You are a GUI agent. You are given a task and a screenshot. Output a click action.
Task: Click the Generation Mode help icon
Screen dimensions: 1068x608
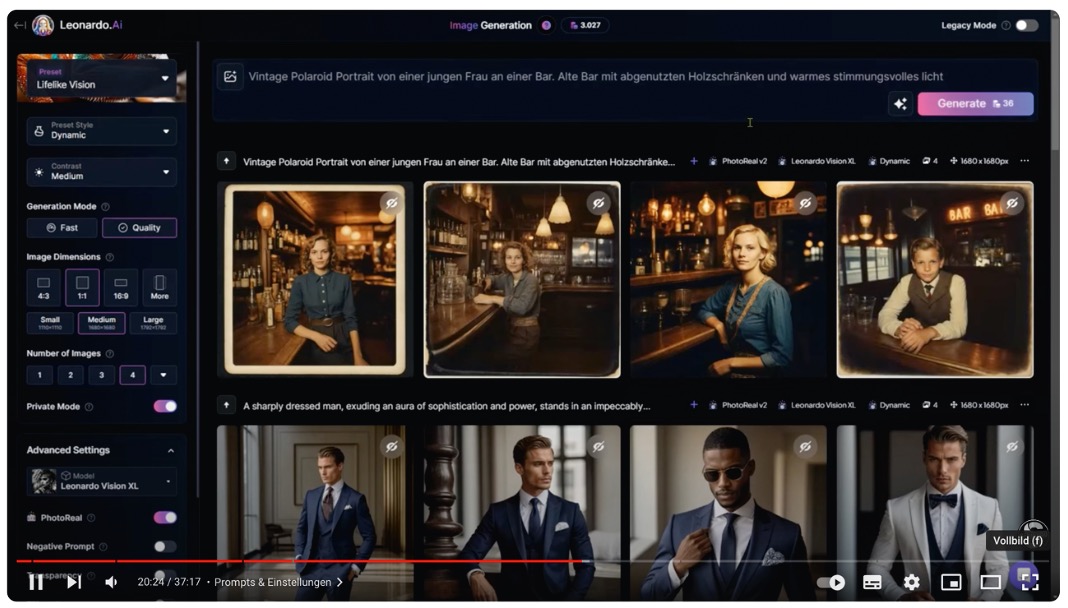106,206
